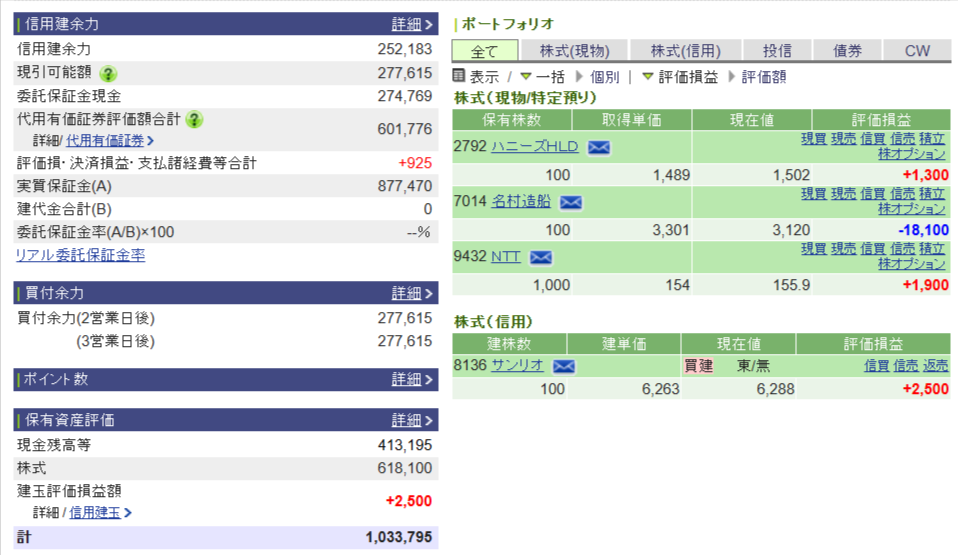Click the 252,183 信用建余力 value
The width and height of the screenshot is (958, 555).
pos(404,49)
